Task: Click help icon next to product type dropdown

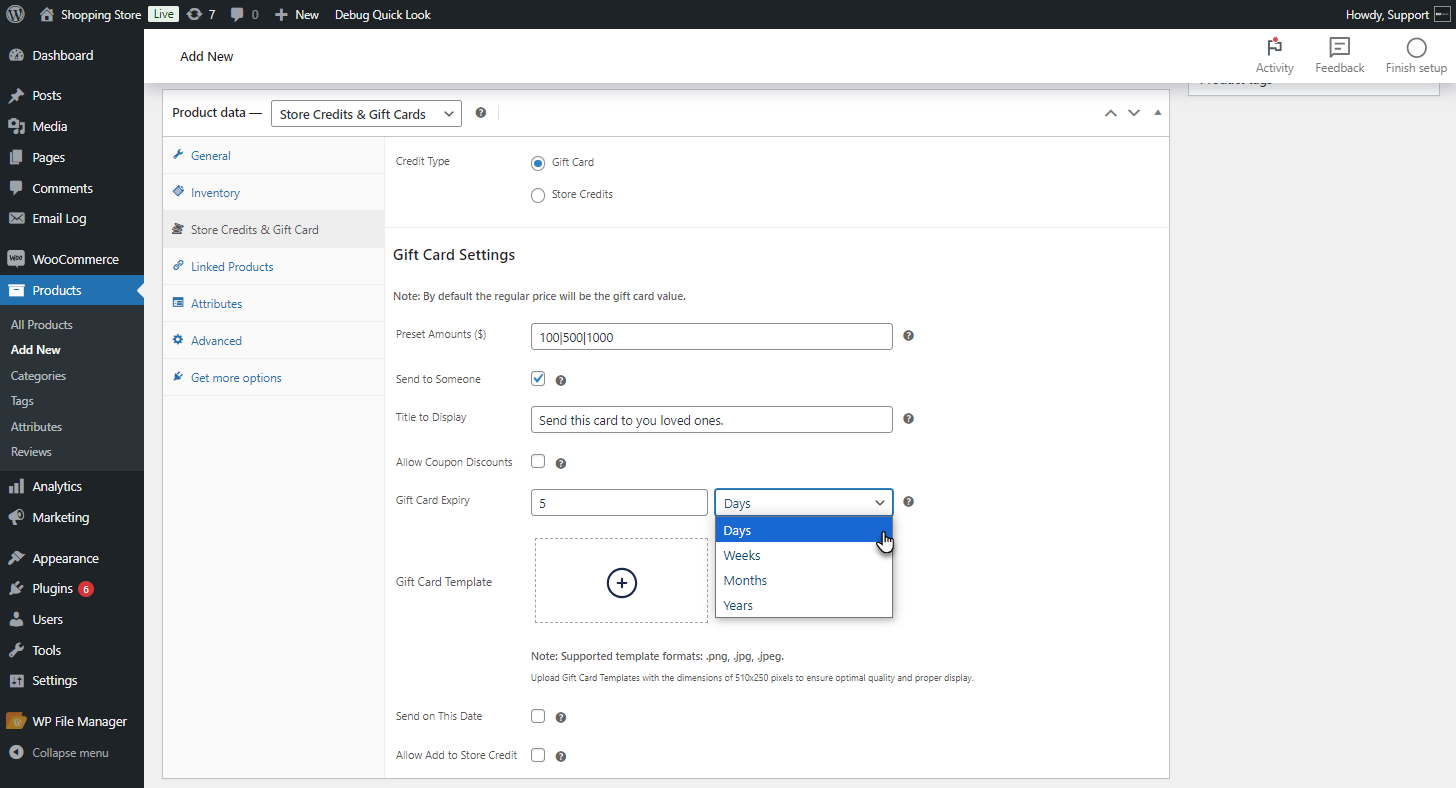Action: (481, 113)
